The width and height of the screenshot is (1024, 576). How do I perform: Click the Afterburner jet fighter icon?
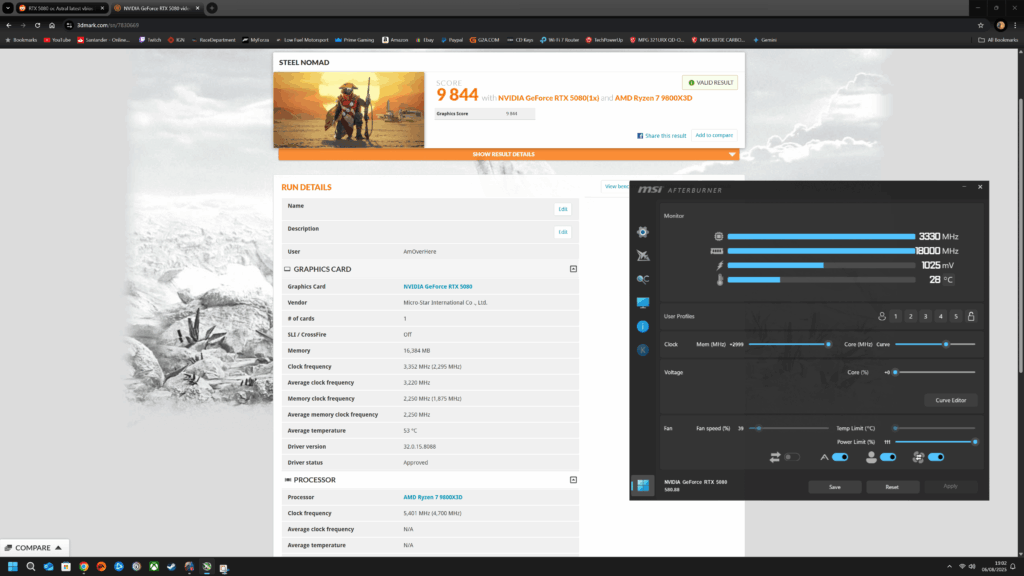click(643, 255)
